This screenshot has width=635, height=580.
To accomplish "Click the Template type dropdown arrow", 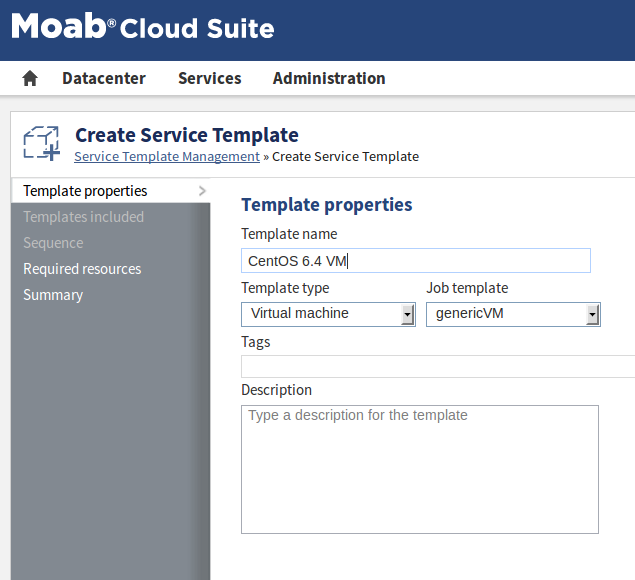I will point(407,315).
